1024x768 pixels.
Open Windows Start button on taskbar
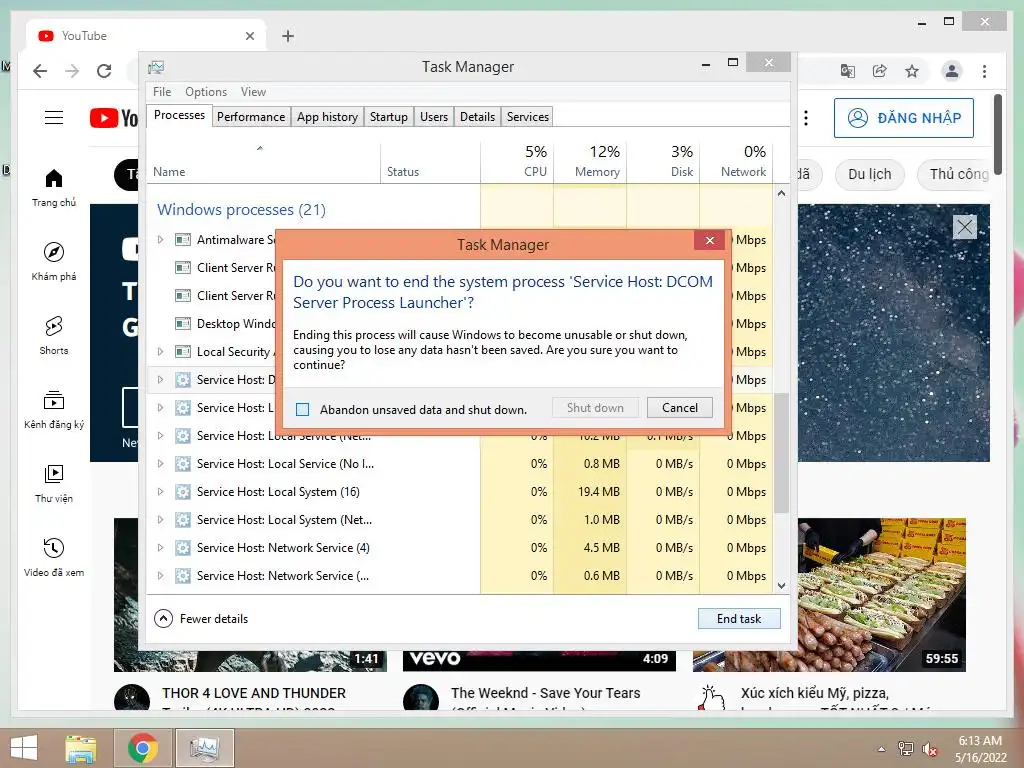24,748
